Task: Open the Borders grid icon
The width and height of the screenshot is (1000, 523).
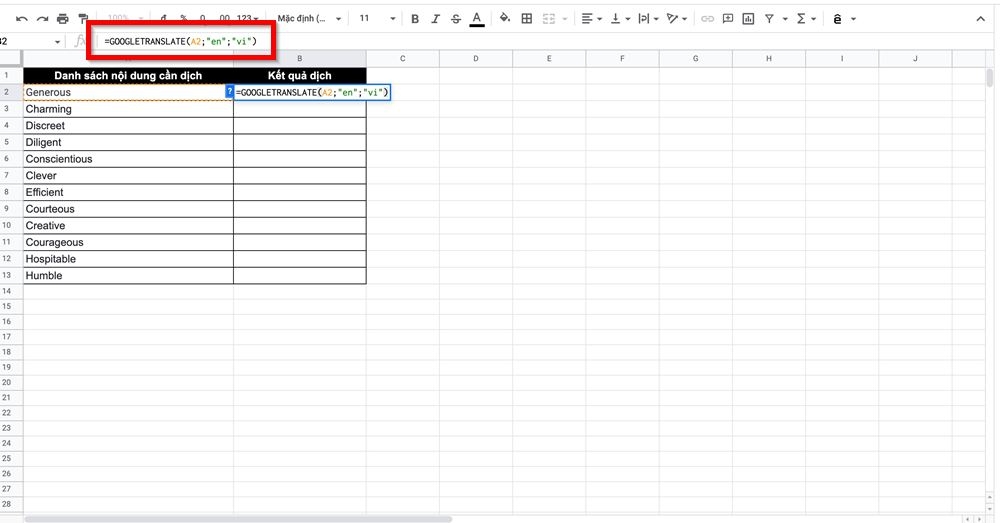Action: coord(527,19)
